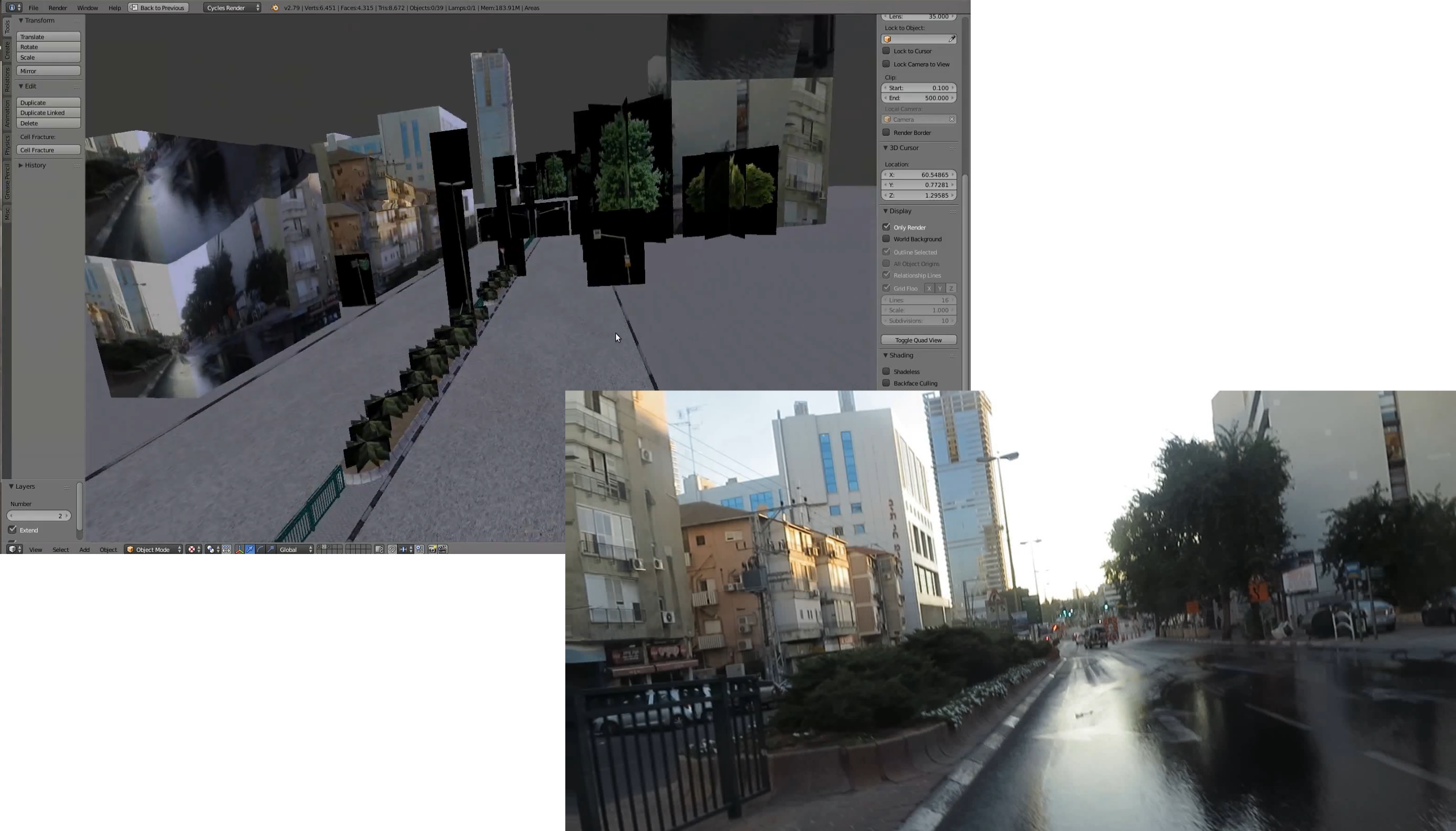
Task: Uncheck the Only Render checkbox
Action: tap(886, 227)
